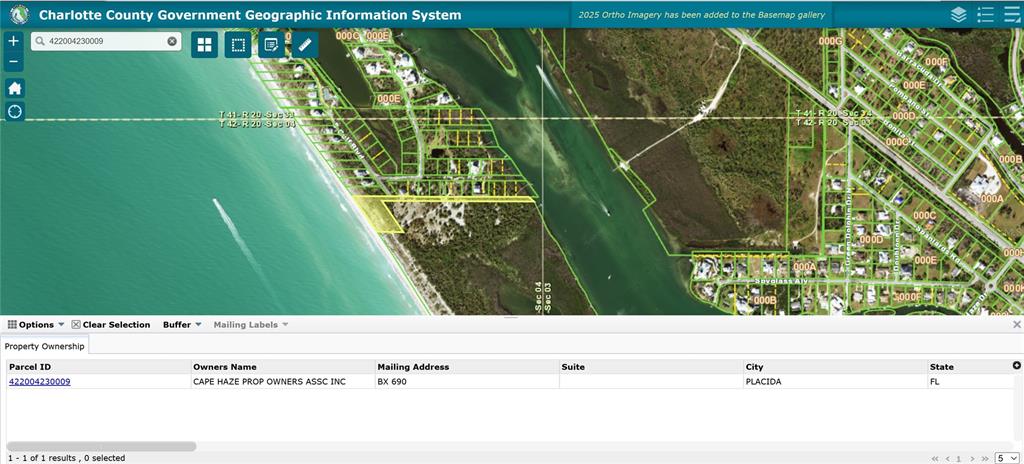Open parcel link 422004230009
The image size is (1024, 464).
pos(40,382)
